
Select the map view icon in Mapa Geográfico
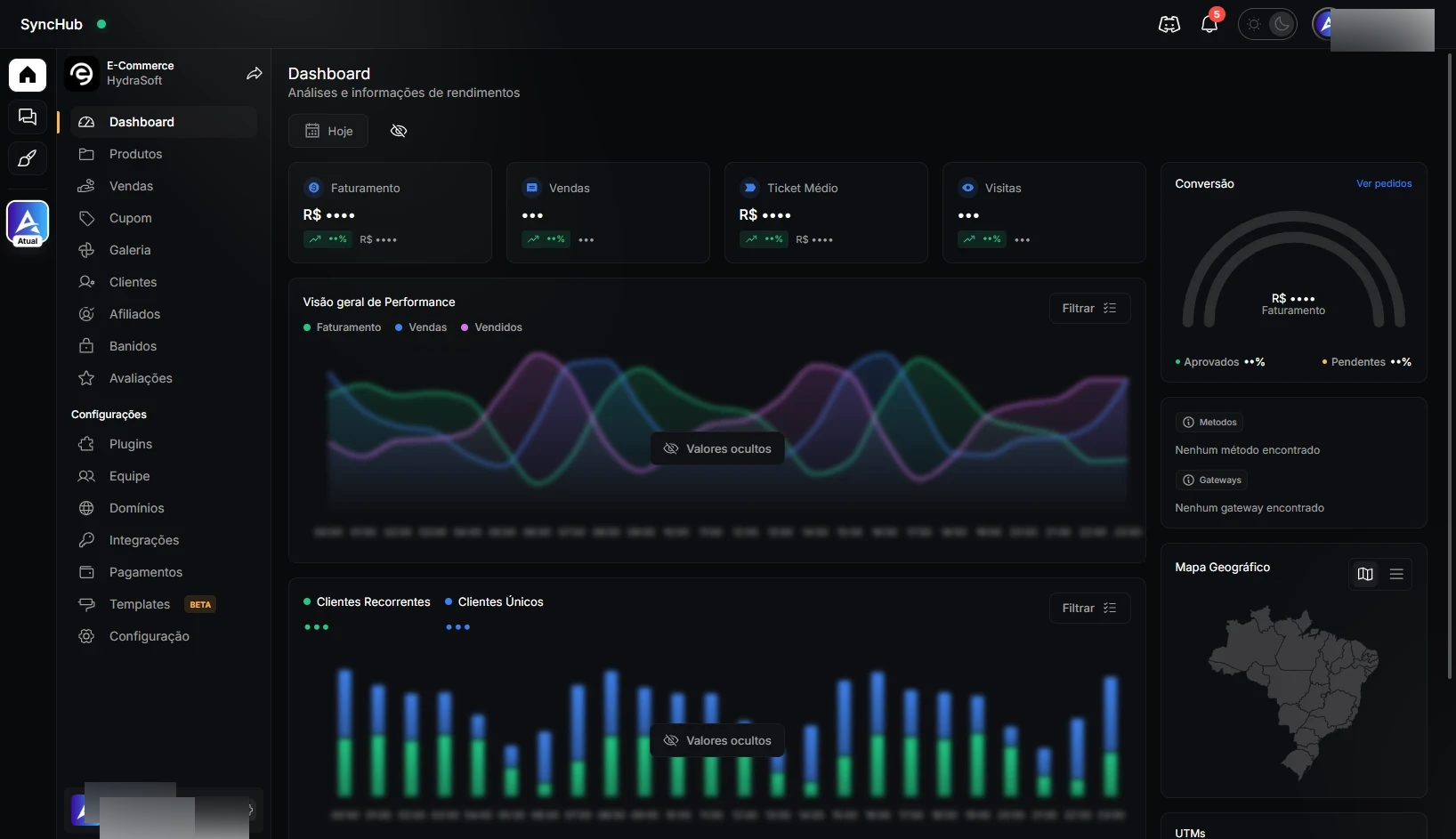coord(1365,574)
